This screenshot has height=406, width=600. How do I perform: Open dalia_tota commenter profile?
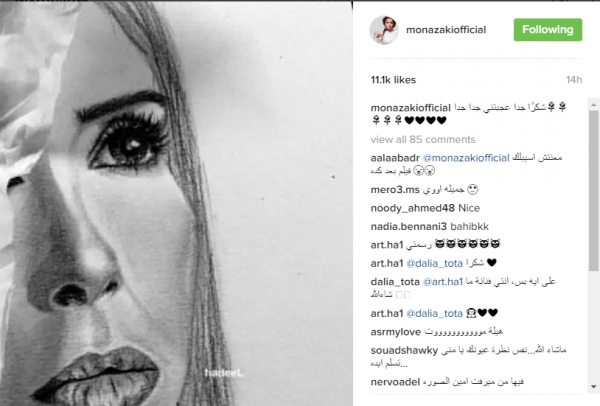(395, 282)
